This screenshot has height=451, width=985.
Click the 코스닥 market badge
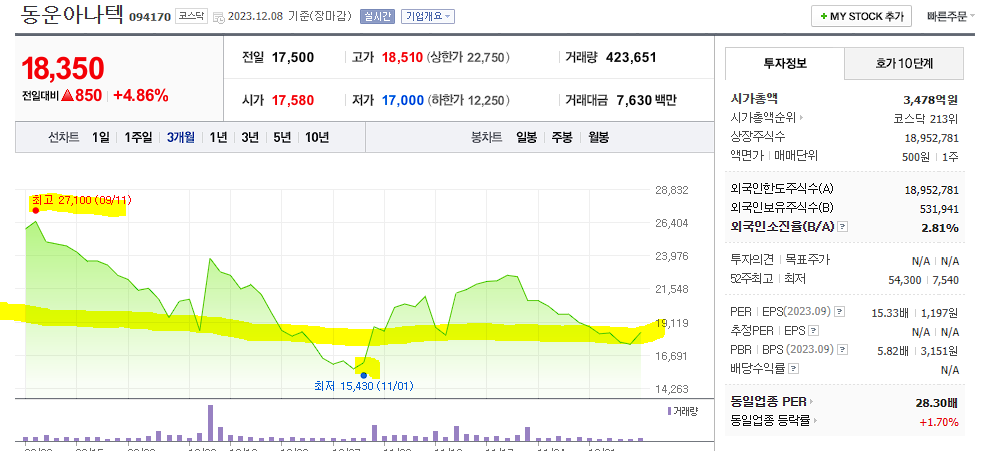(x=190, y=17)
